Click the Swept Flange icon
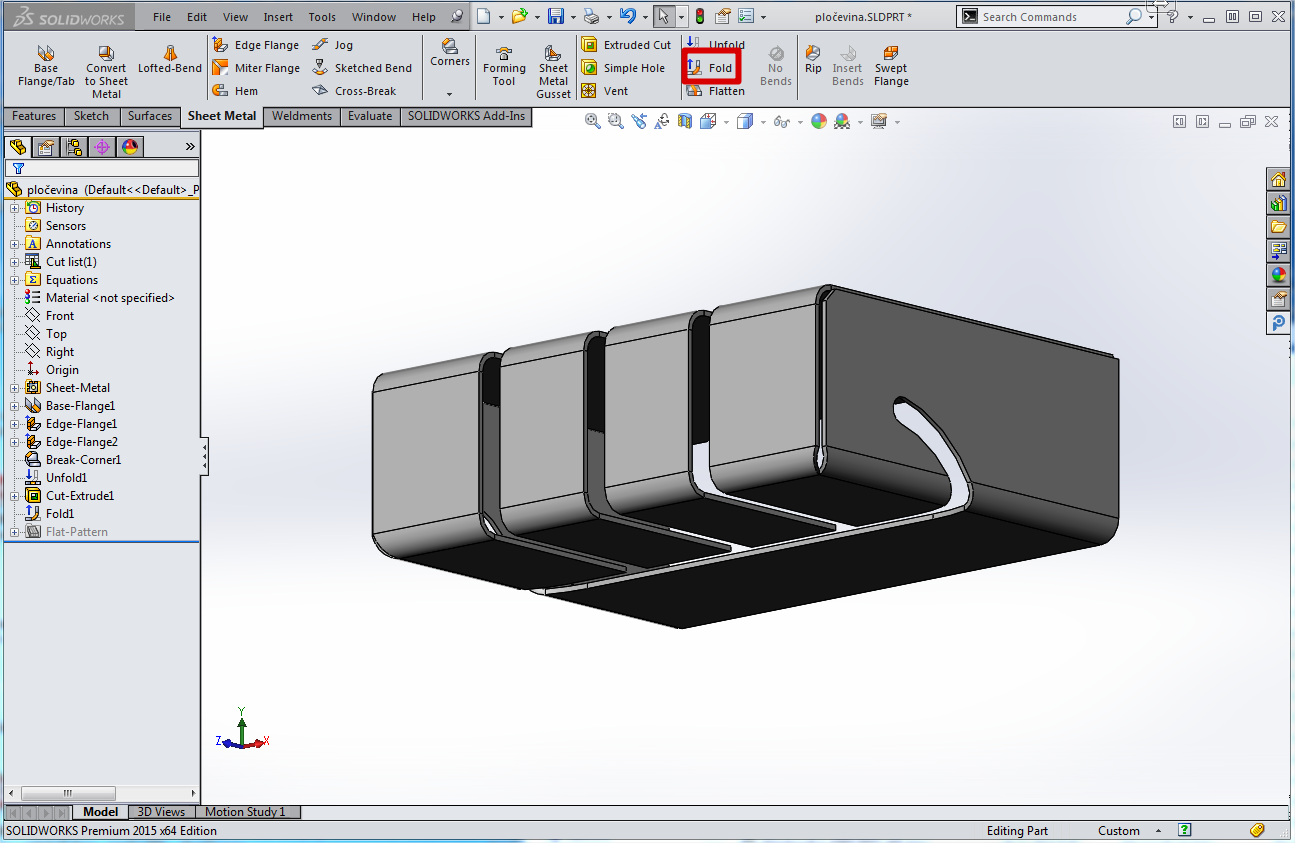This screenshot has width=1295, height=843. pos(891,66)
